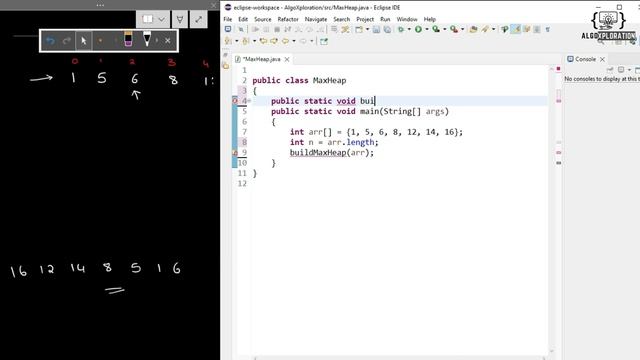The image size is (640, 360).
Task: Click the editor horizontal scrollbar
Action: point(400,358)
